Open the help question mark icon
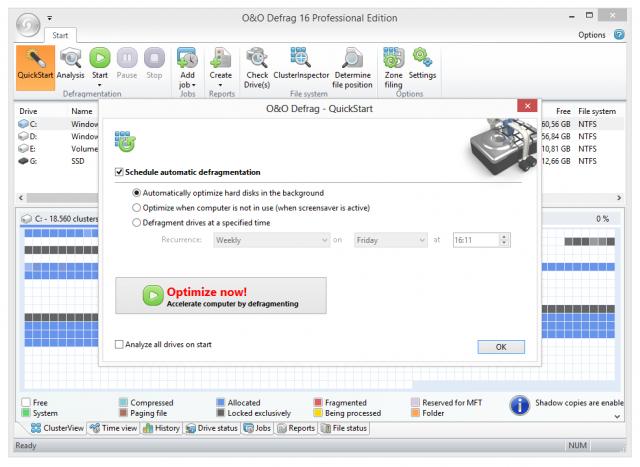Screen dimensions: 640x467 (619, 34)
